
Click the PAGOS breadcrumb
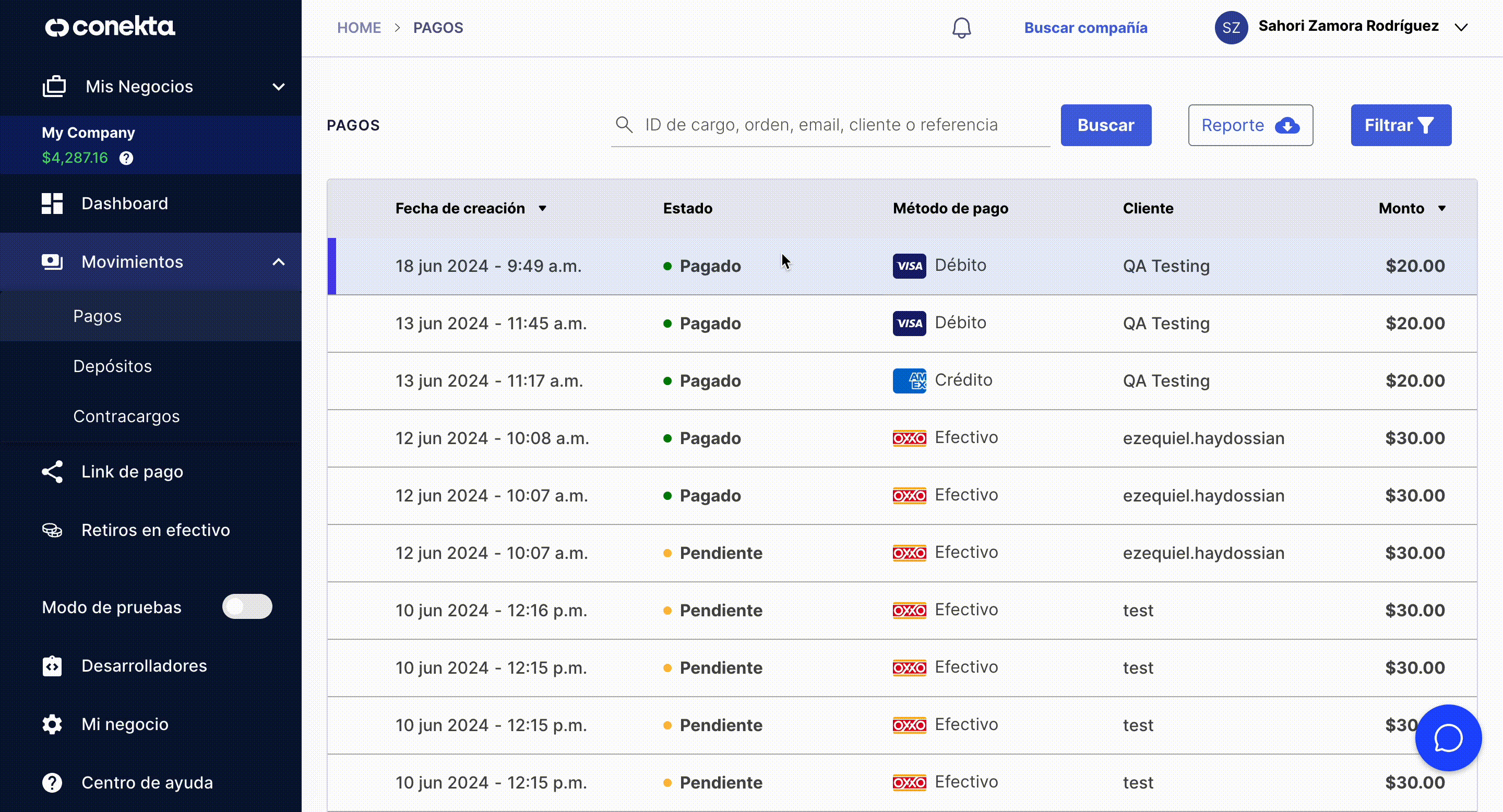(438, 28)
